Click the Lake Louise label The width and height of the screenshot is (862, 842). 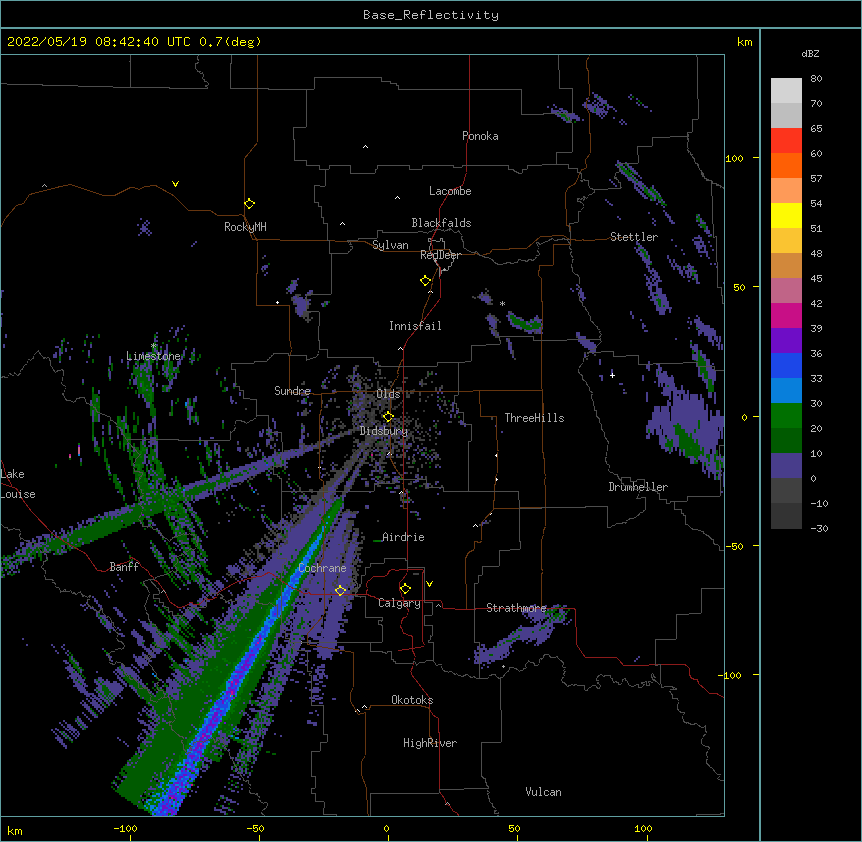(x=18, y=484)
